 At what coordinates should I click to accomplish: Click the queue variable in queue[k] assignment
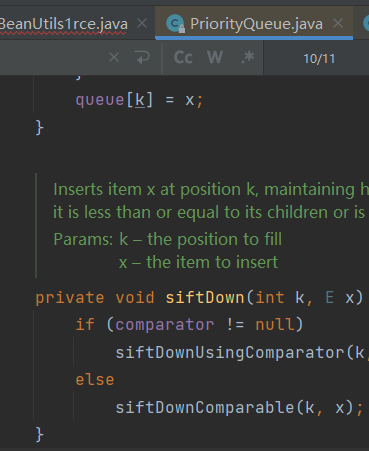pos(100,100)
